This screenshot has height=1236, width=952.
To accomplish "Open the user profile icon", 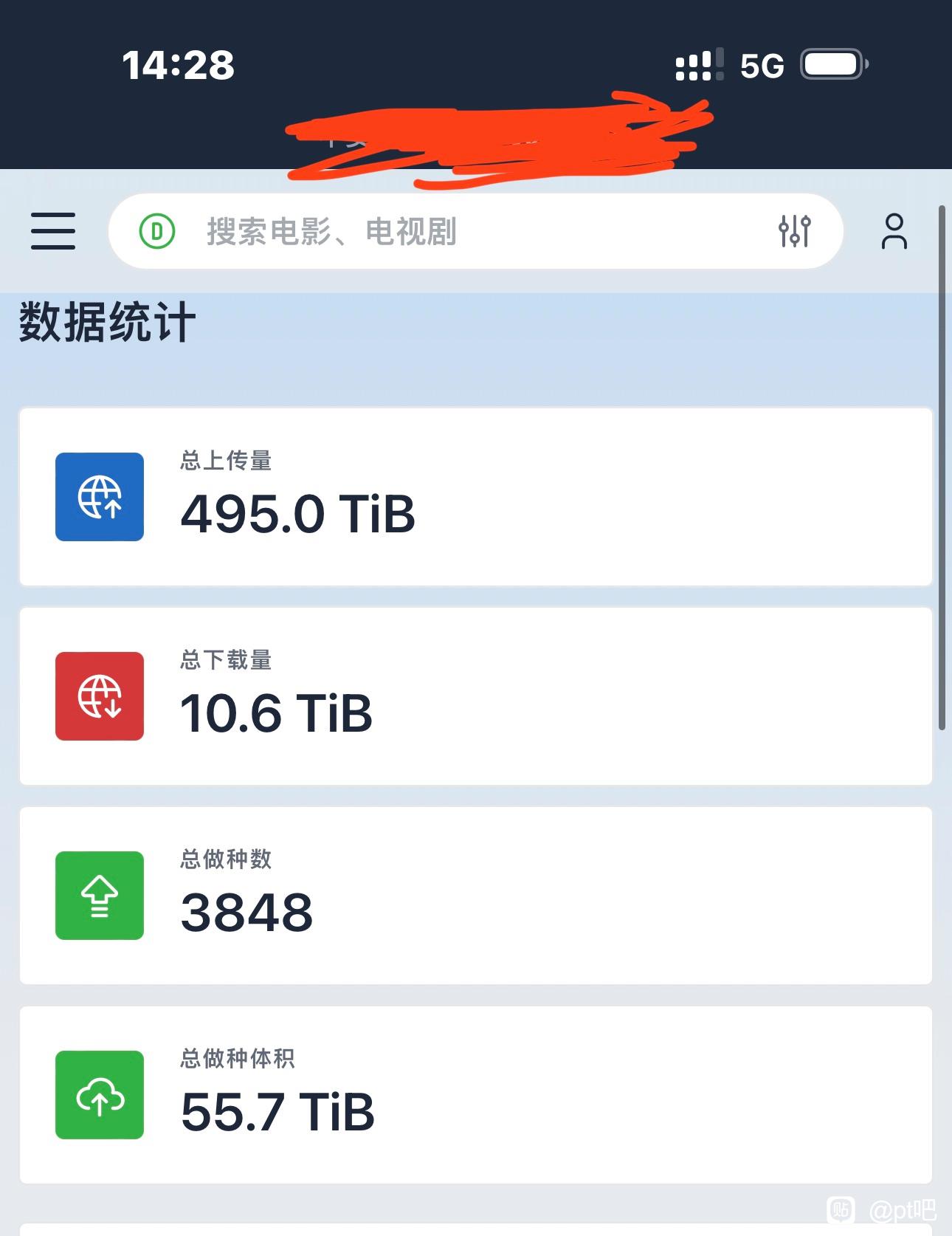I will [894, 231].
